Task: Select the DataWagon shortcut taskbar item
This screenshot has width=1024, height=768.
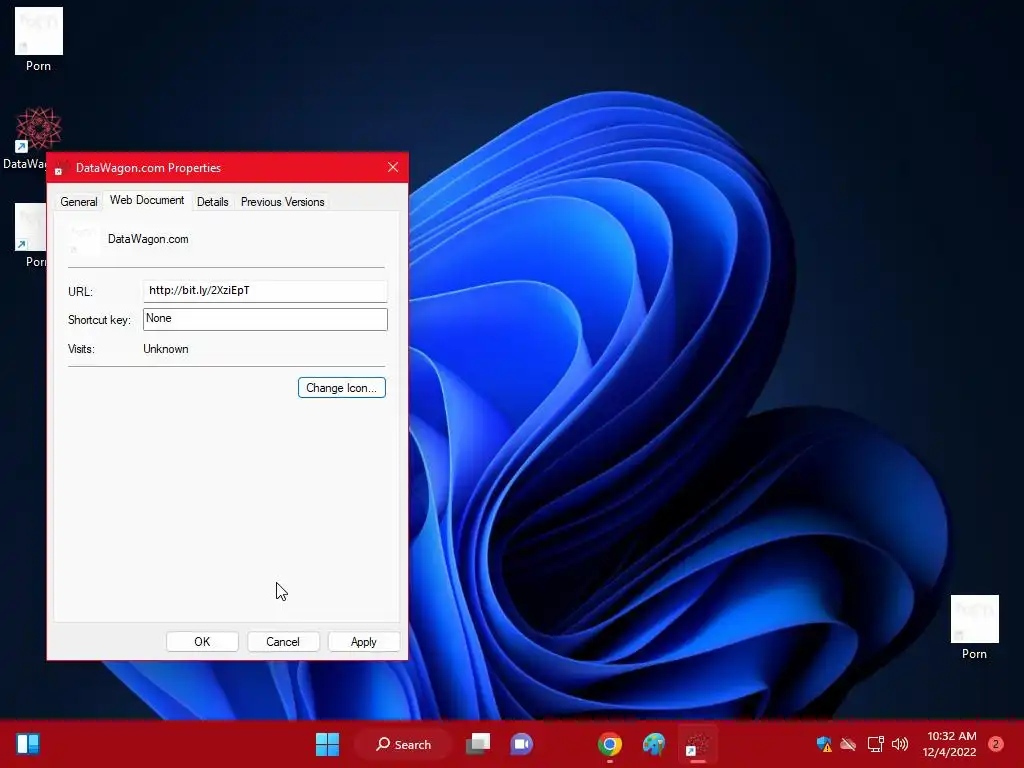Action: tap(697, 744)
